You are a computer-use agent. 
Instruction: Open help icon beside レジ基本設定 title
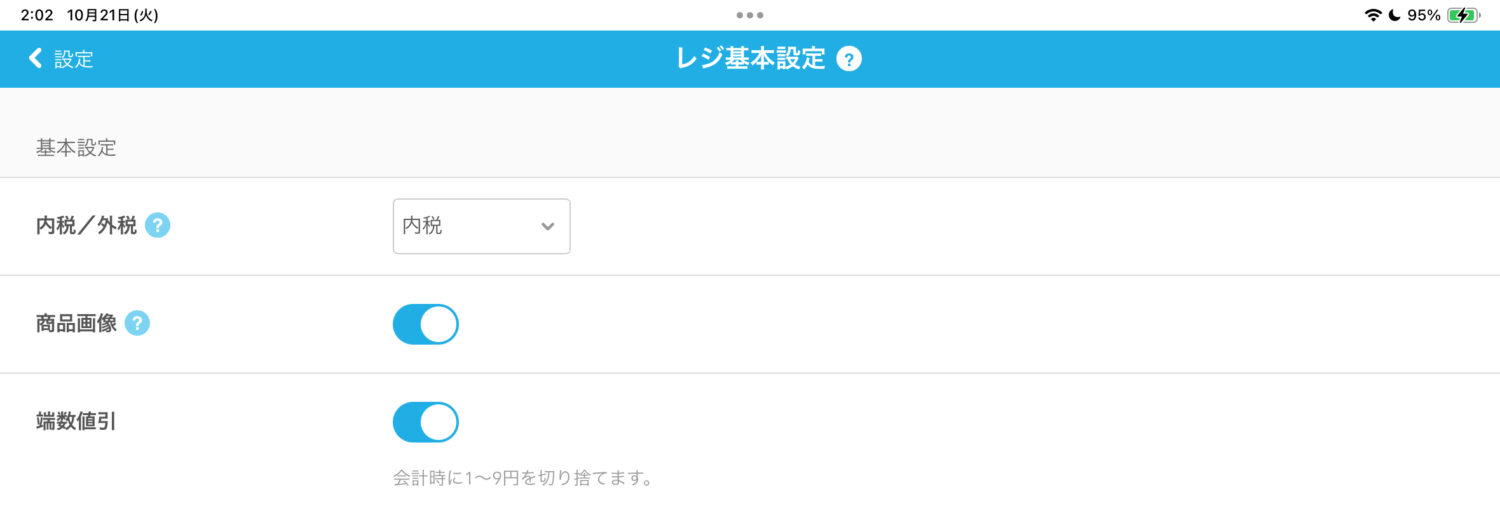[x=849, y=59]
